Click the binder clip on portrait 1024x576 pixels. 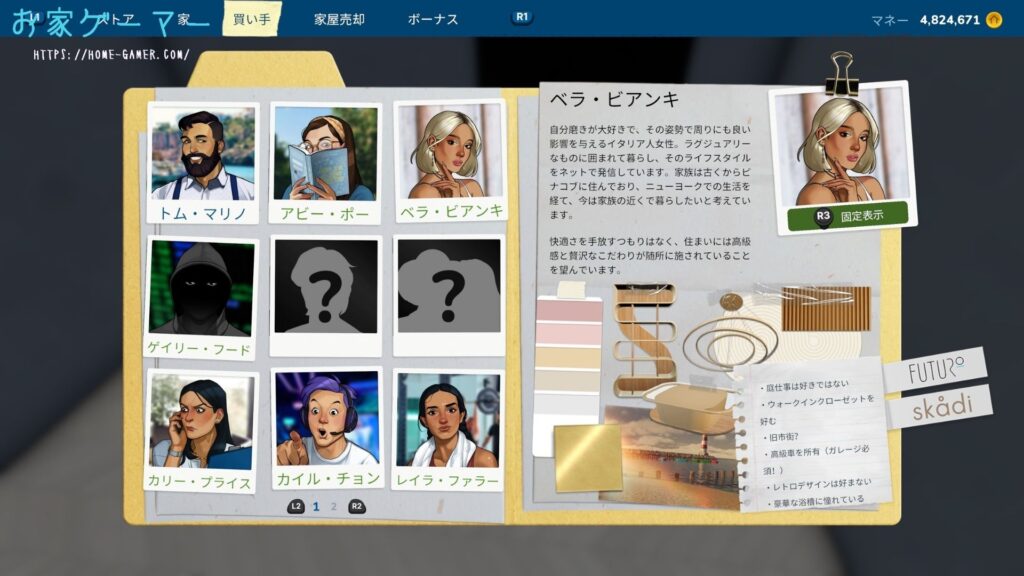(840, 73)
